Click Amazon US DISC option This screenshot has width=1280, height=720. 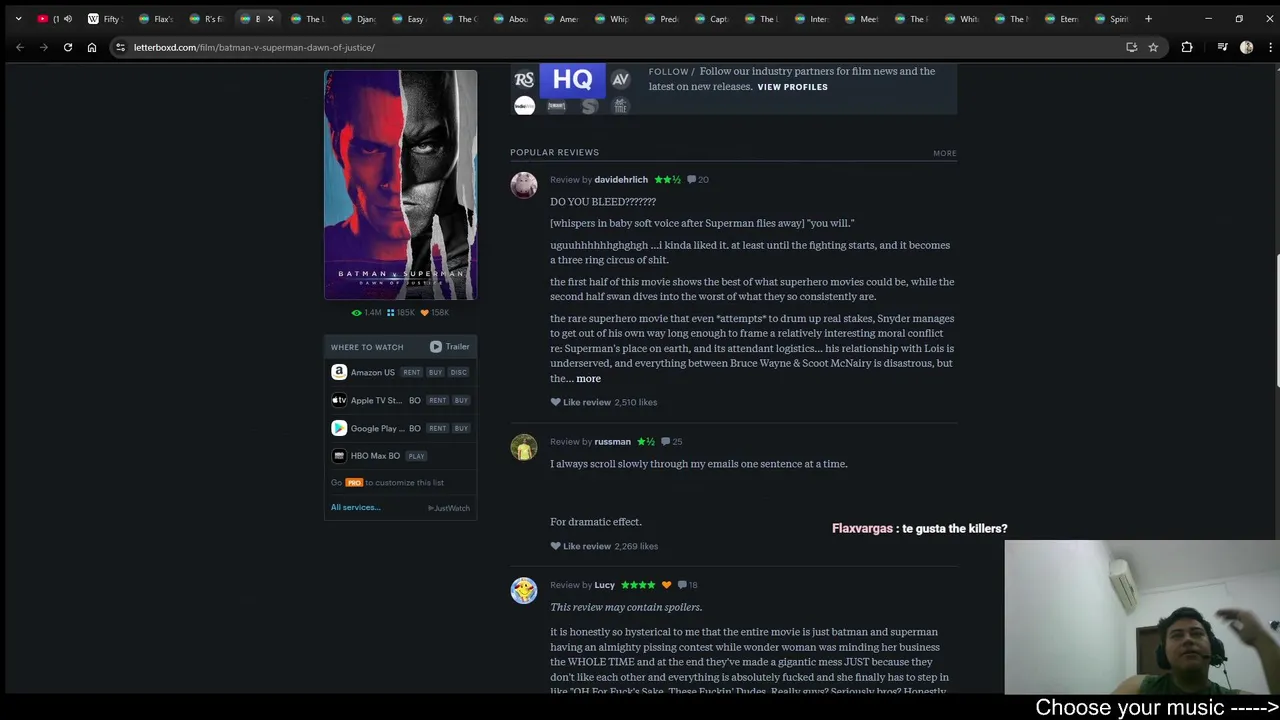(x=458, y=373)
